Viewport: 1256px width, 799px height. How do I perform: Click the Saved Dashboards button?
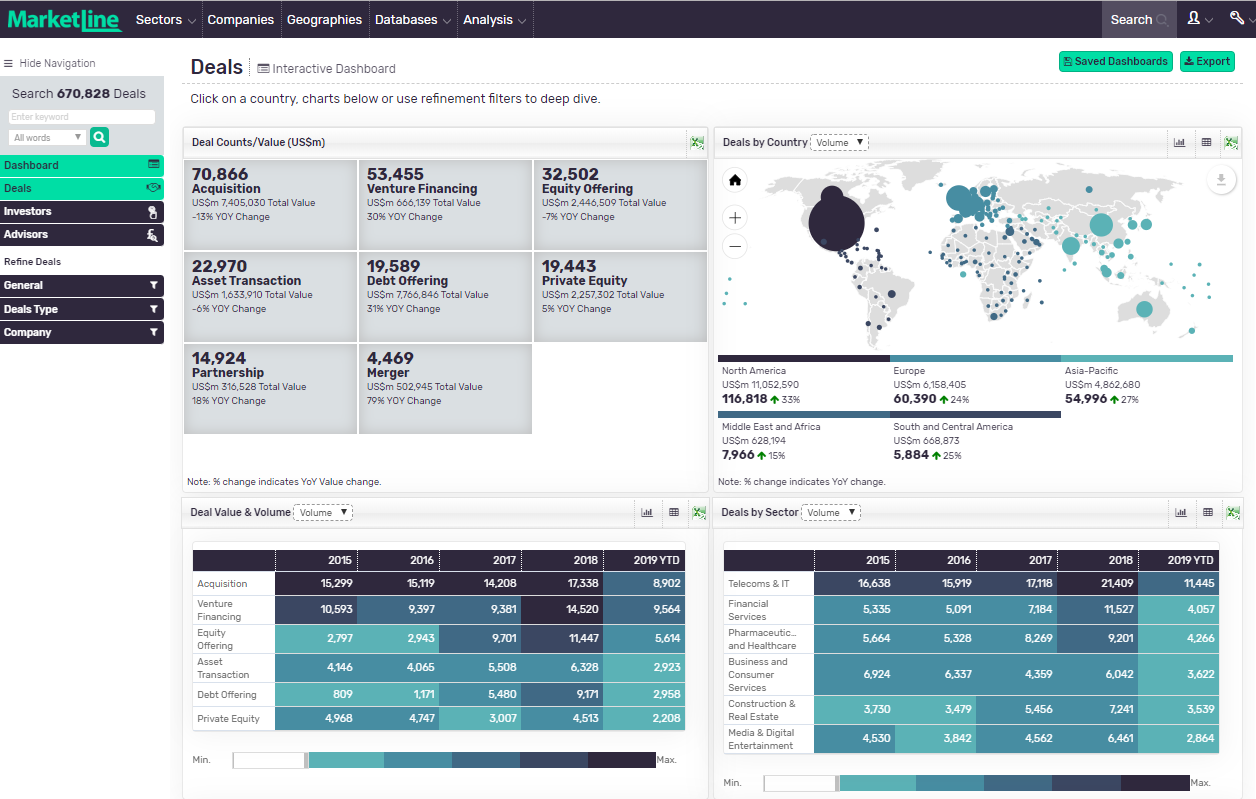click(x=1115, y=61)
